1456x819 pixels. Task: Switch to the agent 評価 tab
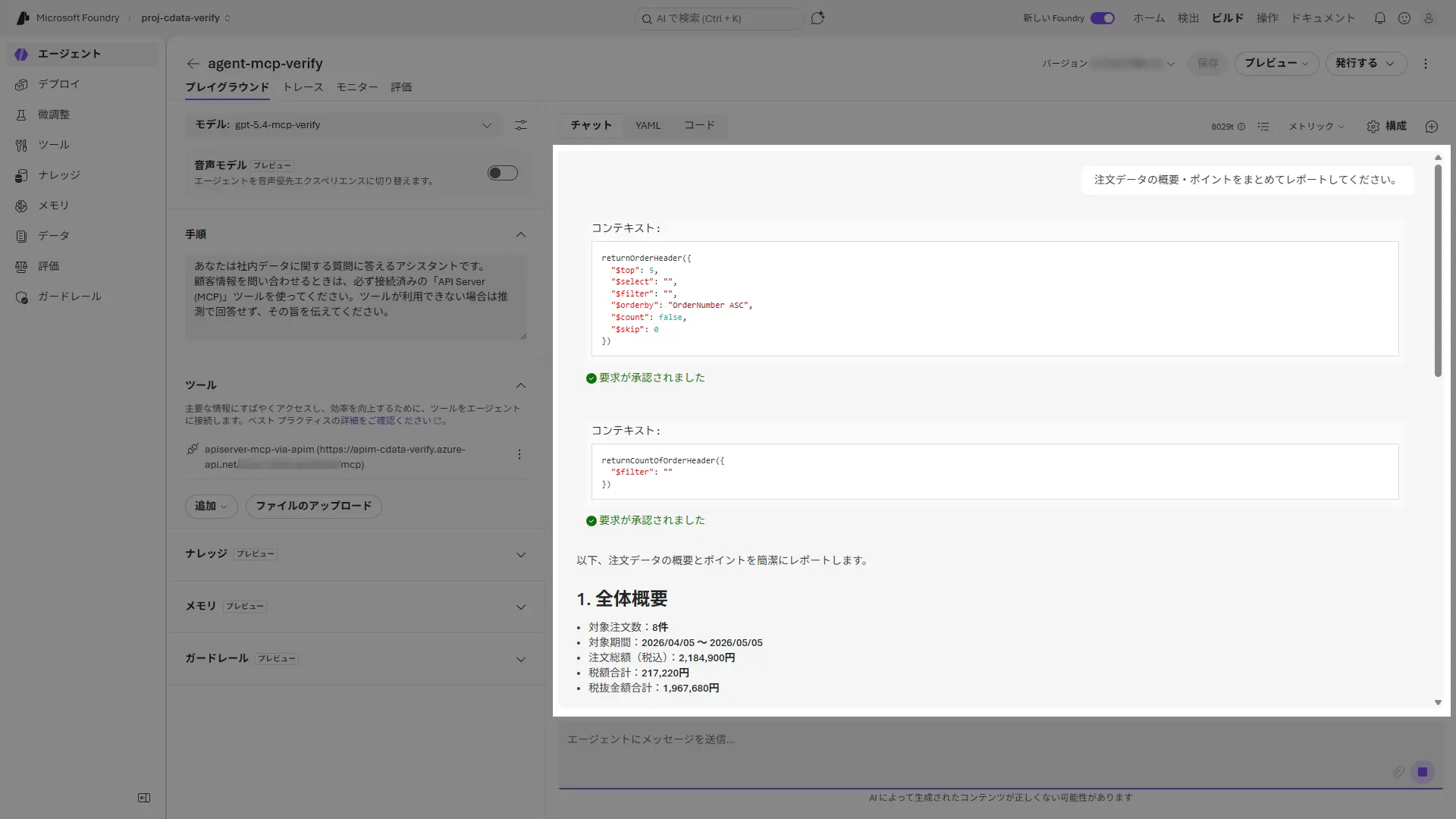point(401,87)
